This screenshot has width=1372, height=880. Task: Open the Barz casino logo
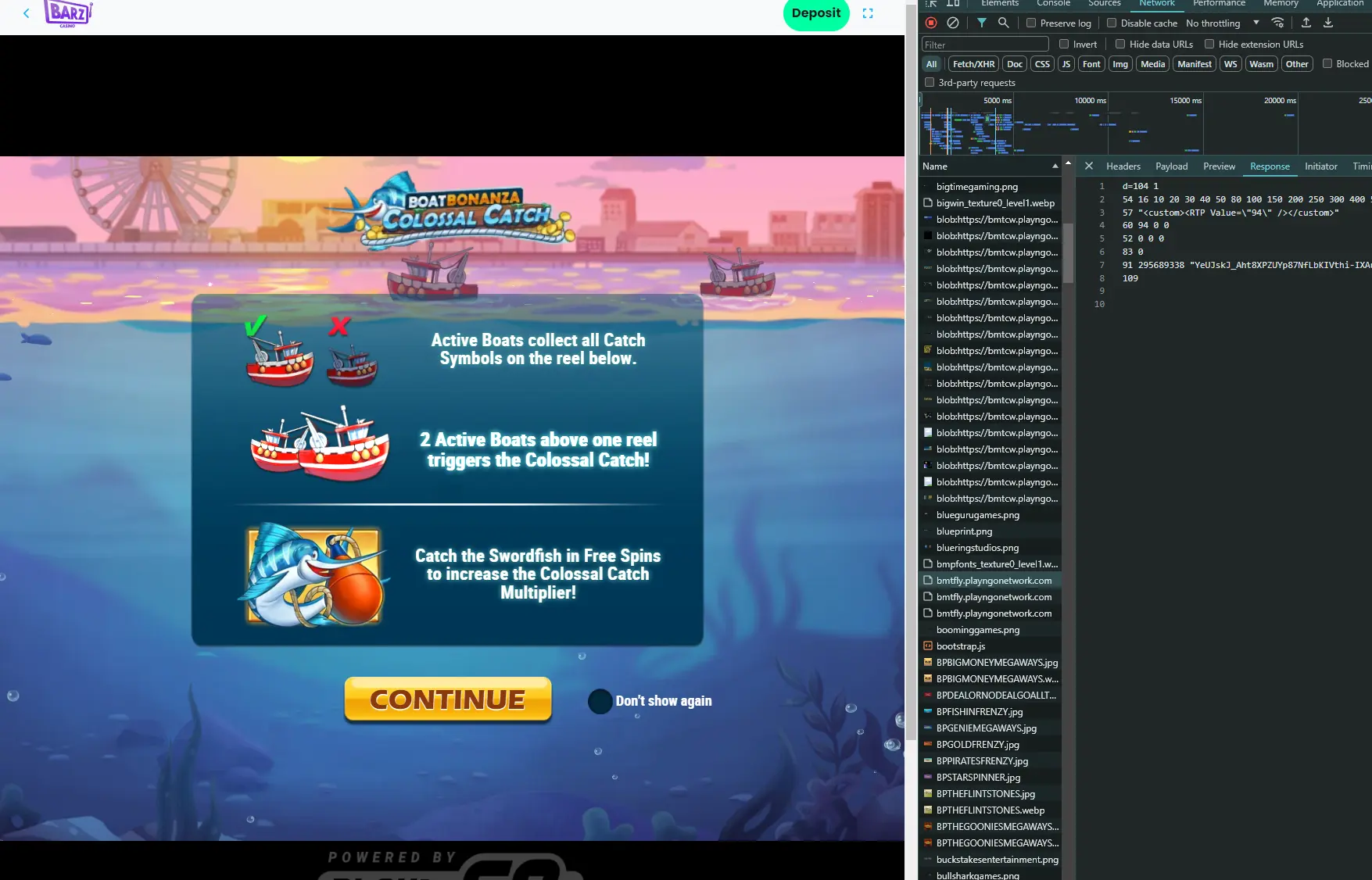pyautogui.click(x=68, y=13)
